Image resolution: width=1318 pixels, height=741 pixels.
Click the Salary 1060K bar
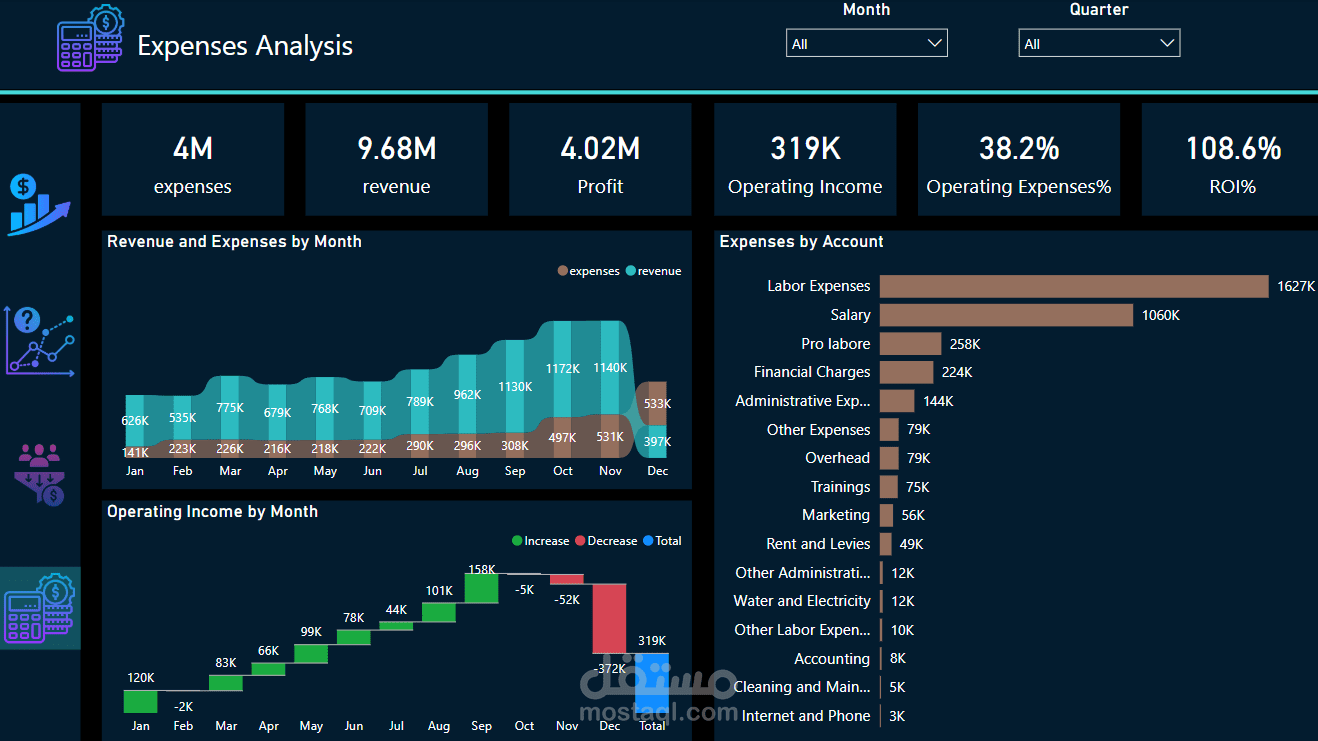[1005, 315]
